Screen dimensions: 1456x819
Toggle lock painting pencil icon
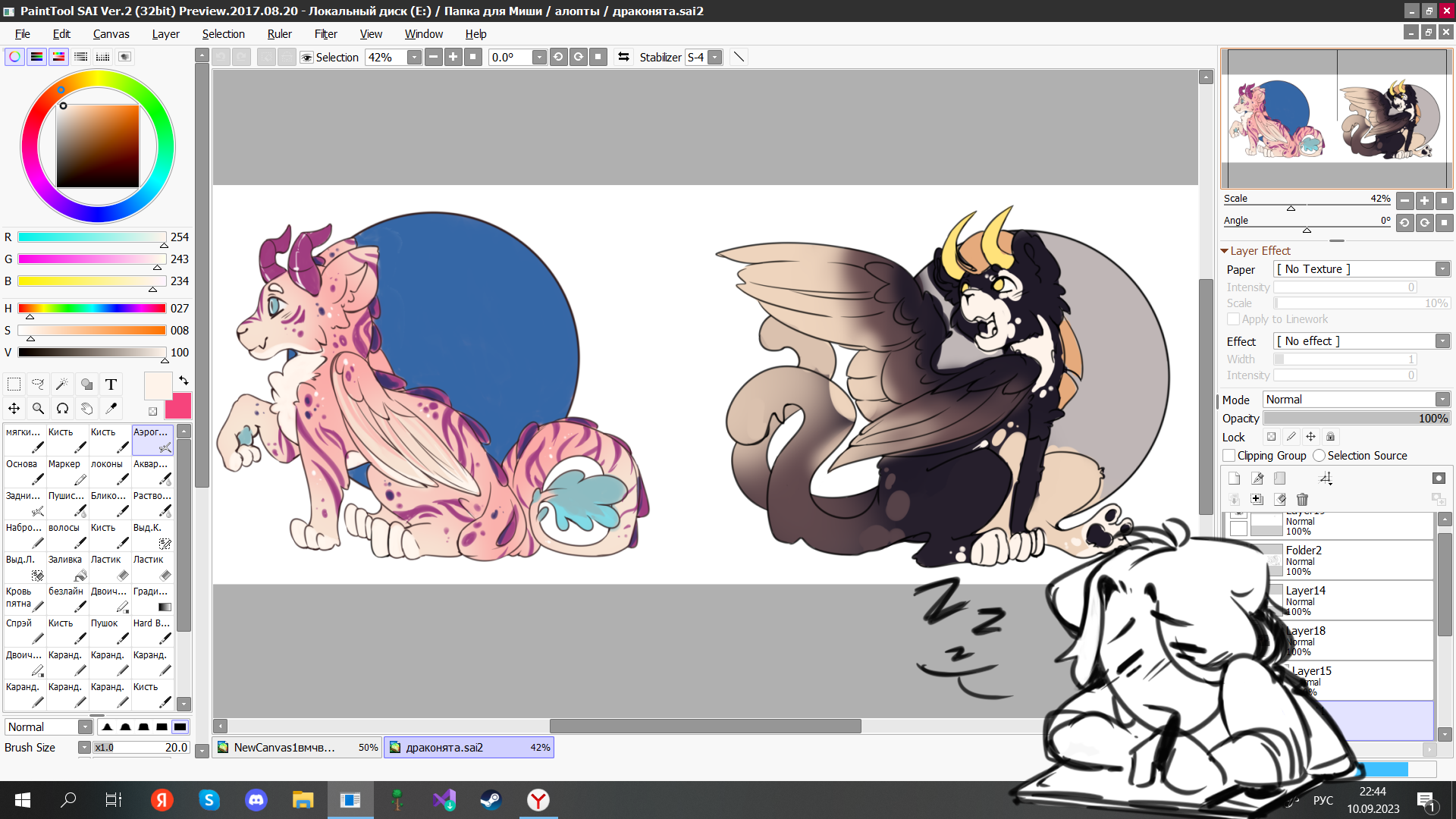[x=1291, y=437]
